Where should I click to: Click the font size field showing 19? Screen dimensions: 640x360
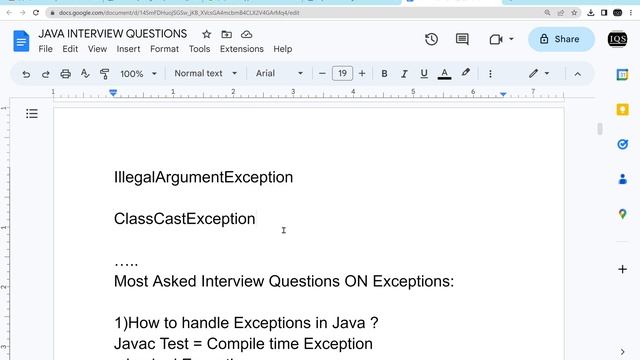[342, 73]
